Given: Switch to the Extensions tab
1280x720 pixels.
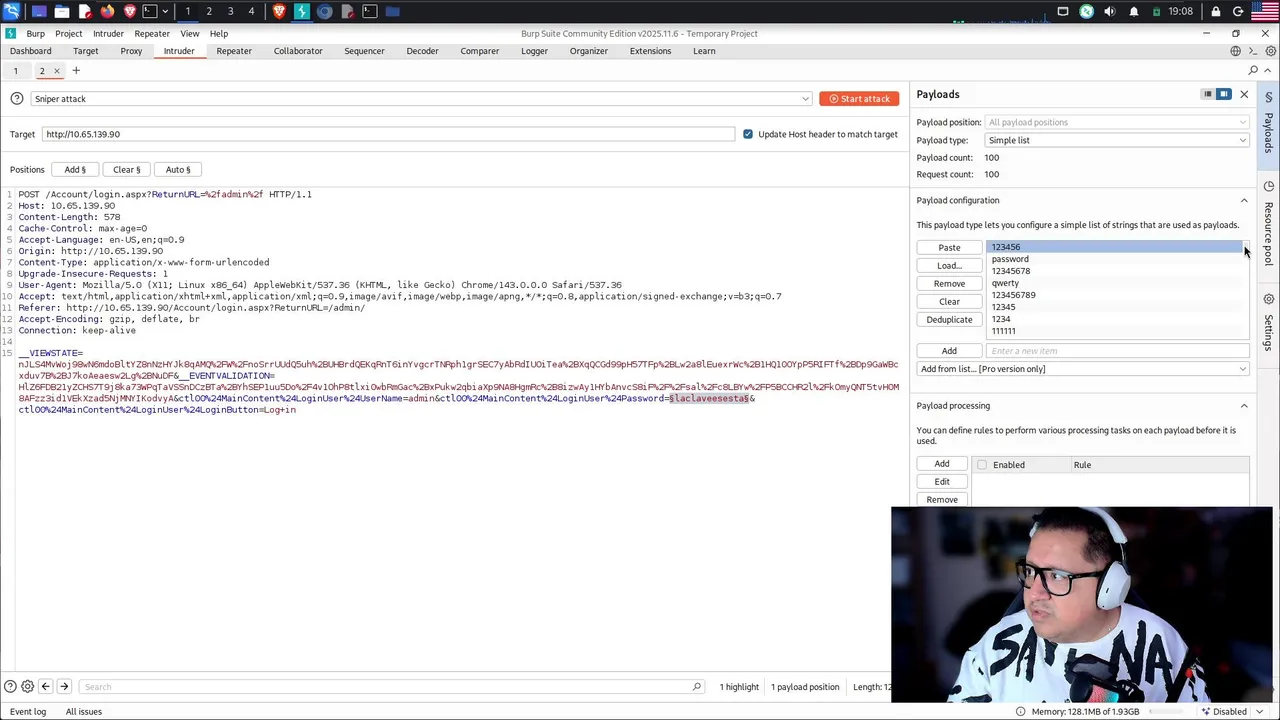Looking at the screenshot, I should (650, 51).
